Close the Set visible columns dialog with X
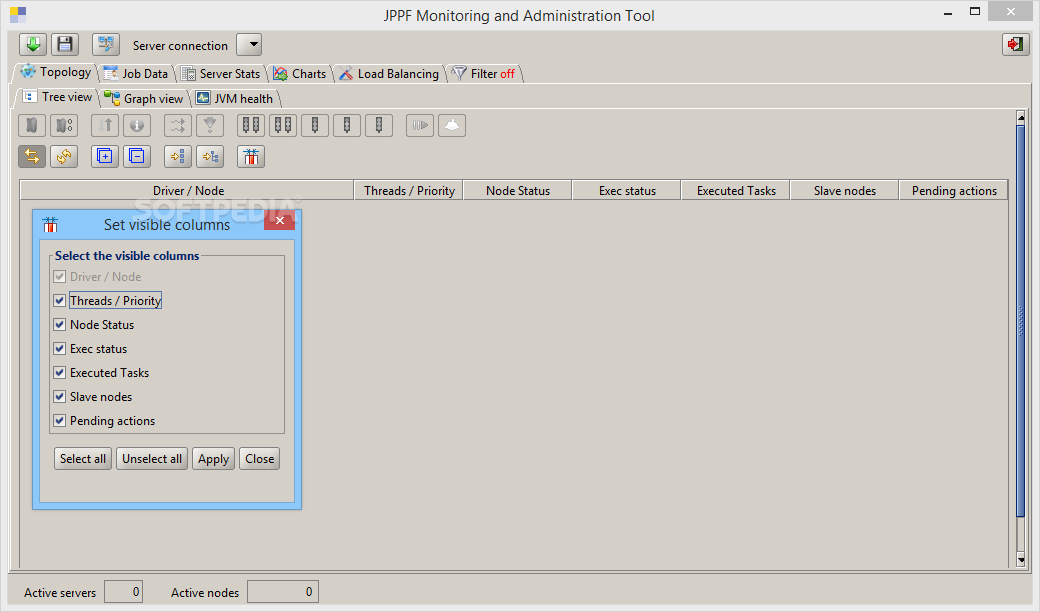The height and width of the screenshot is (612, 1040). click(x=279, y=221)
